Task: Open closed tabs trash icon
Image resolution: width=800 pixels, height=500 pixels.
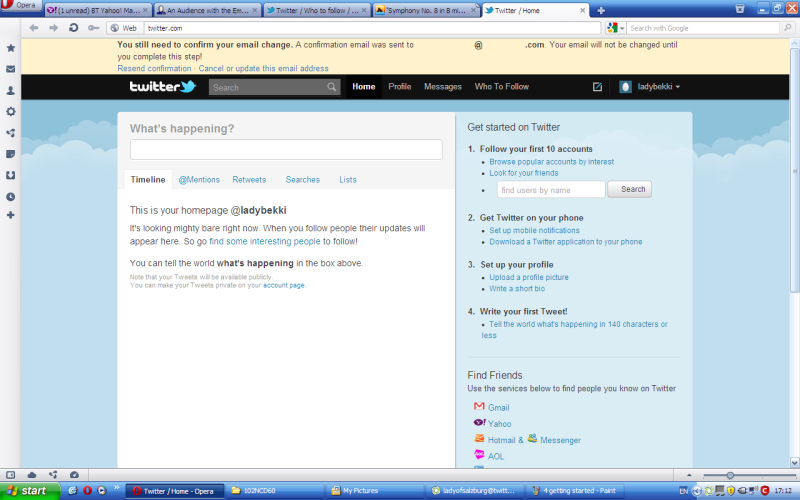Action: (740, 9)
